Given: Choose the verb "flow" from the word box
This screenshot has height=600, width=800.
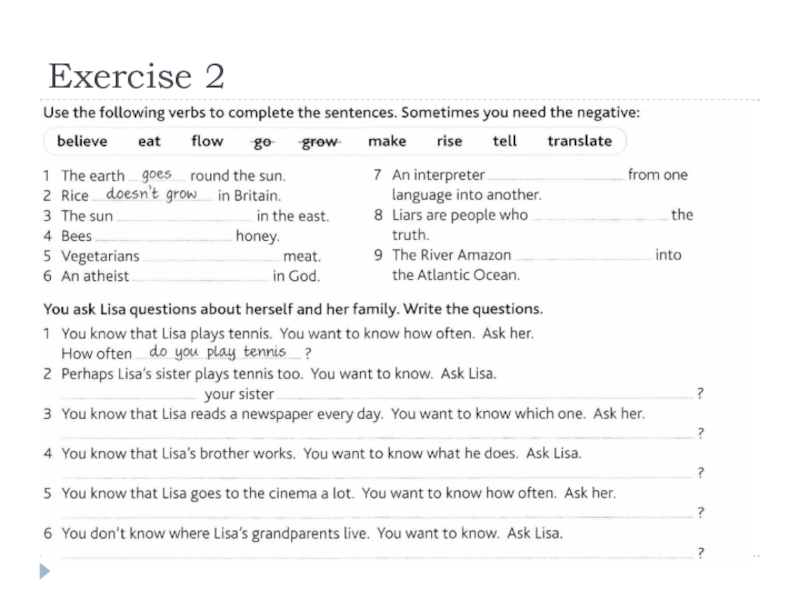Looking at the screenshot, I should pos(207,141).
